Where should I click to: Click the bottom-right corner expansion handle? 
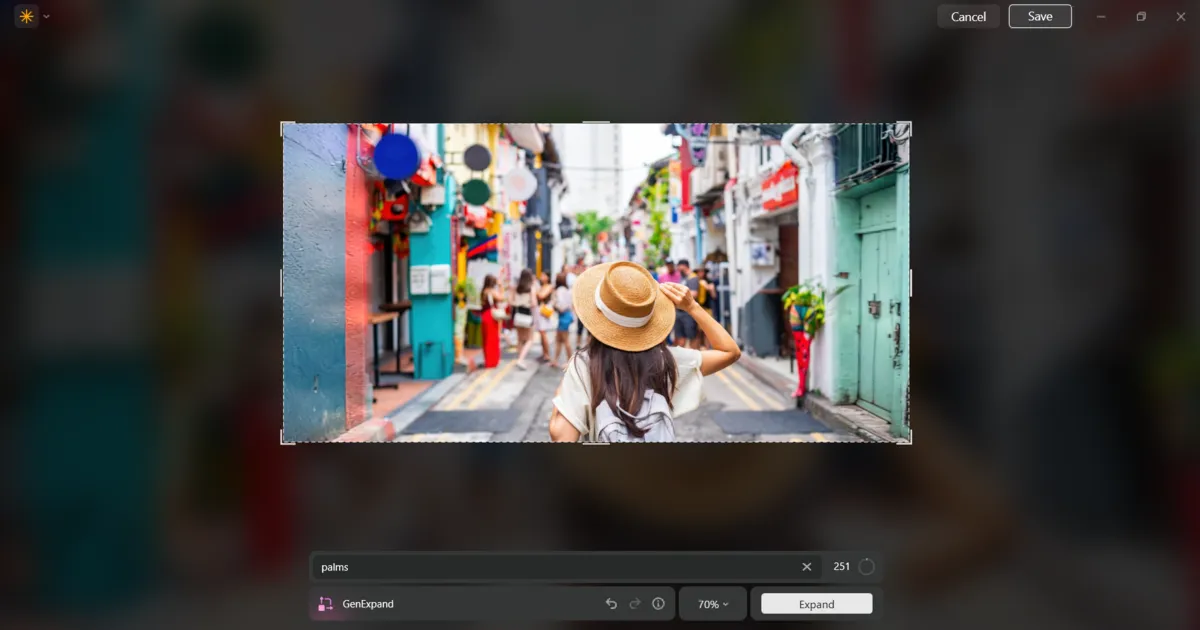click(909, 445)
